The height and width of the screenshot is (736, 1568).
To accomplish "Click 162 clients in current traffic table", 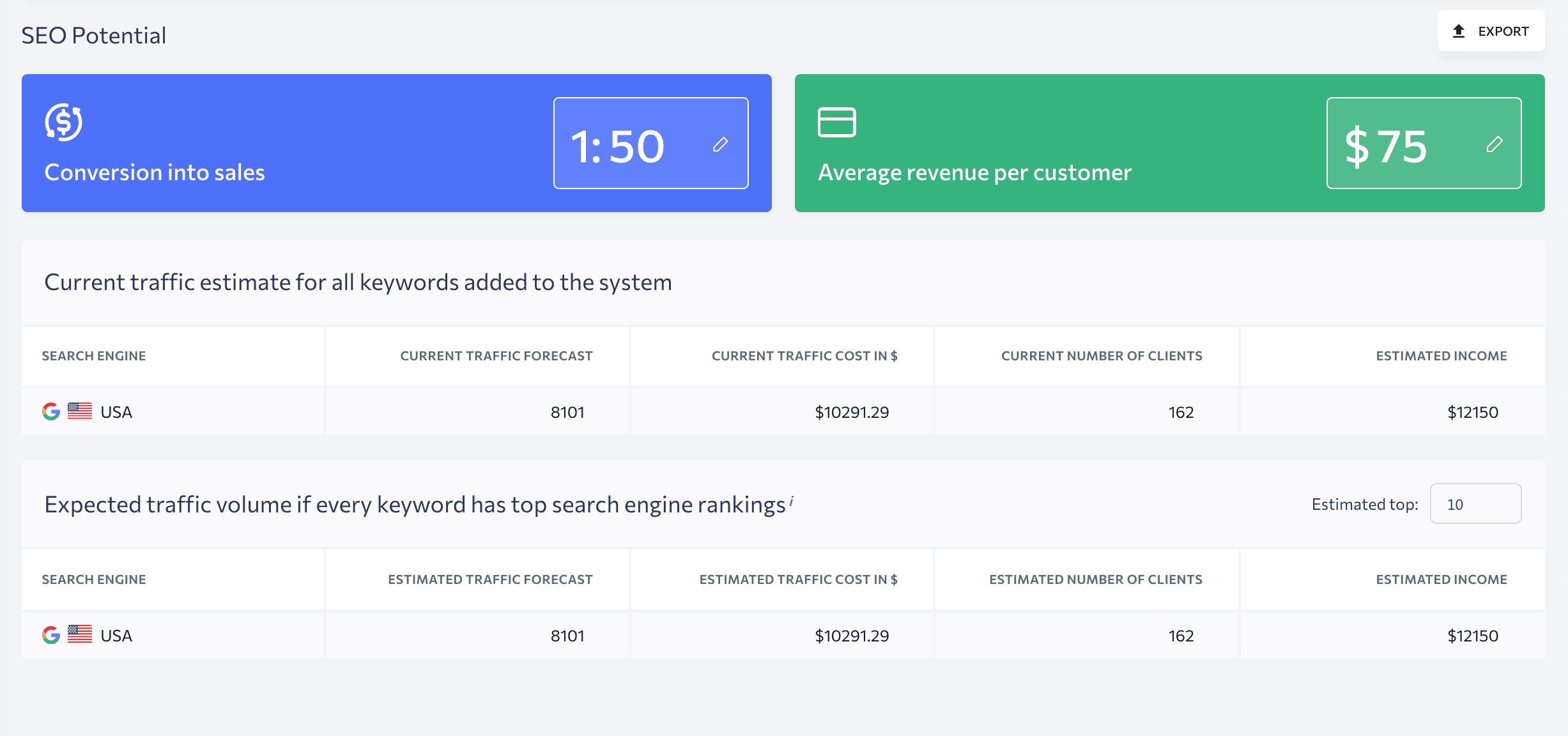I will coord(1181,412).
